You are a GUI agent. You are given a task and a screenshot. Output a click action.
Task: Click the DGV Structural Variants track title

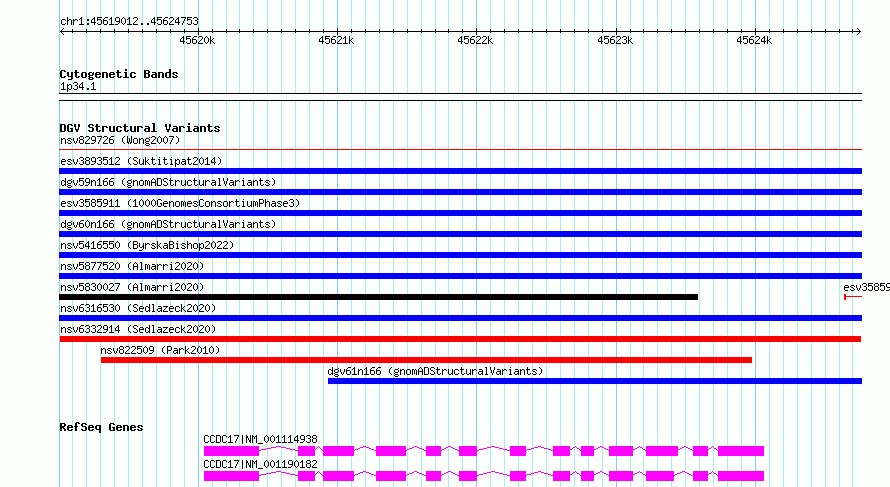pos(140,128)
